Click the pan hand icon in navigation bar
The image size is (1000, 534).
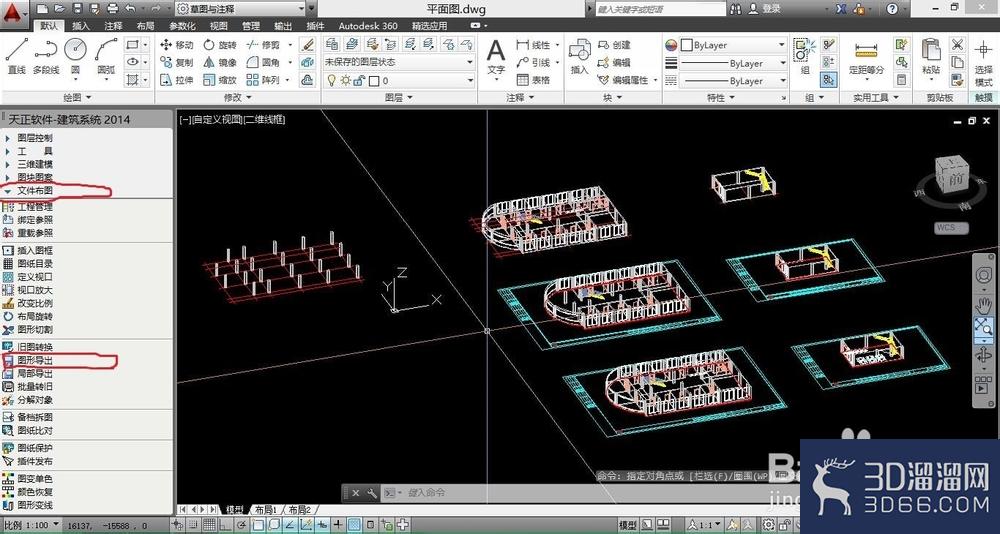983,305
